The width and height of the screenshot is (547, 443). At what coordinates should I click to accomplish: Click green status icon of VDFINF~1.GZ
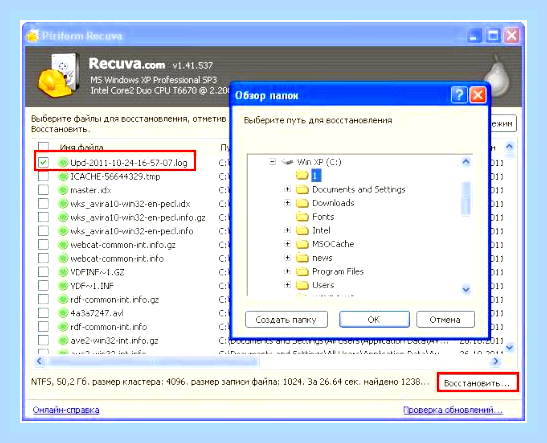point(63,272)
